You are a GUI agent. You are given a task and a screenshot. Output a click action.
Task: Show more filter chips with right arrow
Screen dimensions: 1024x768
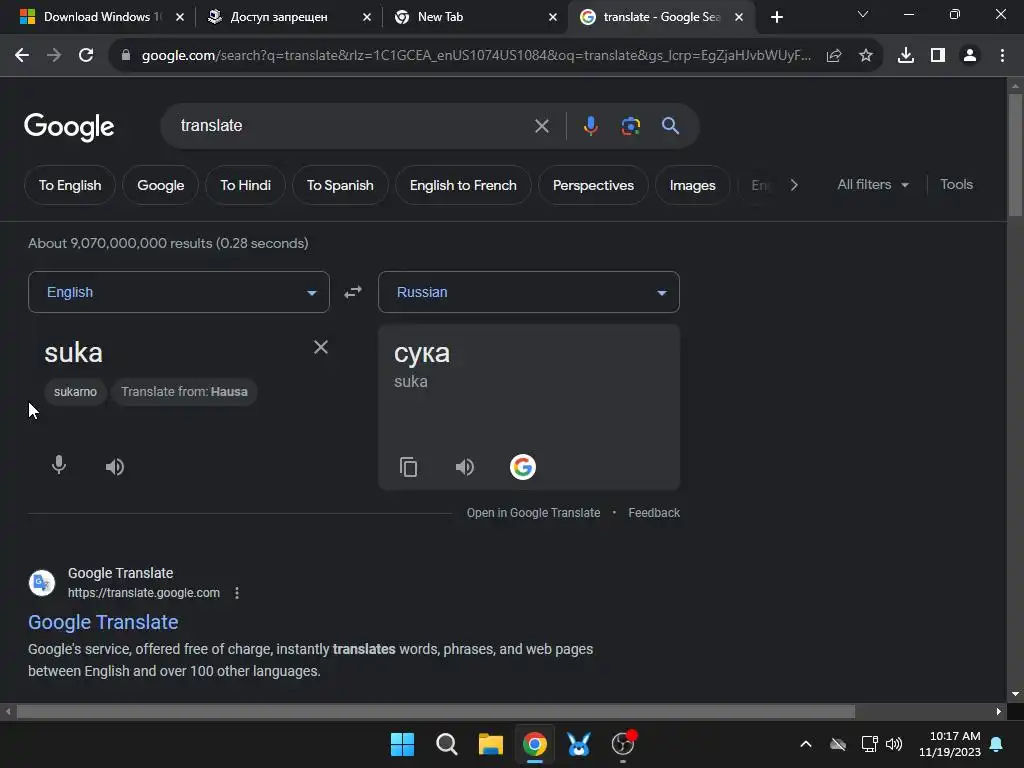[794, 185]
